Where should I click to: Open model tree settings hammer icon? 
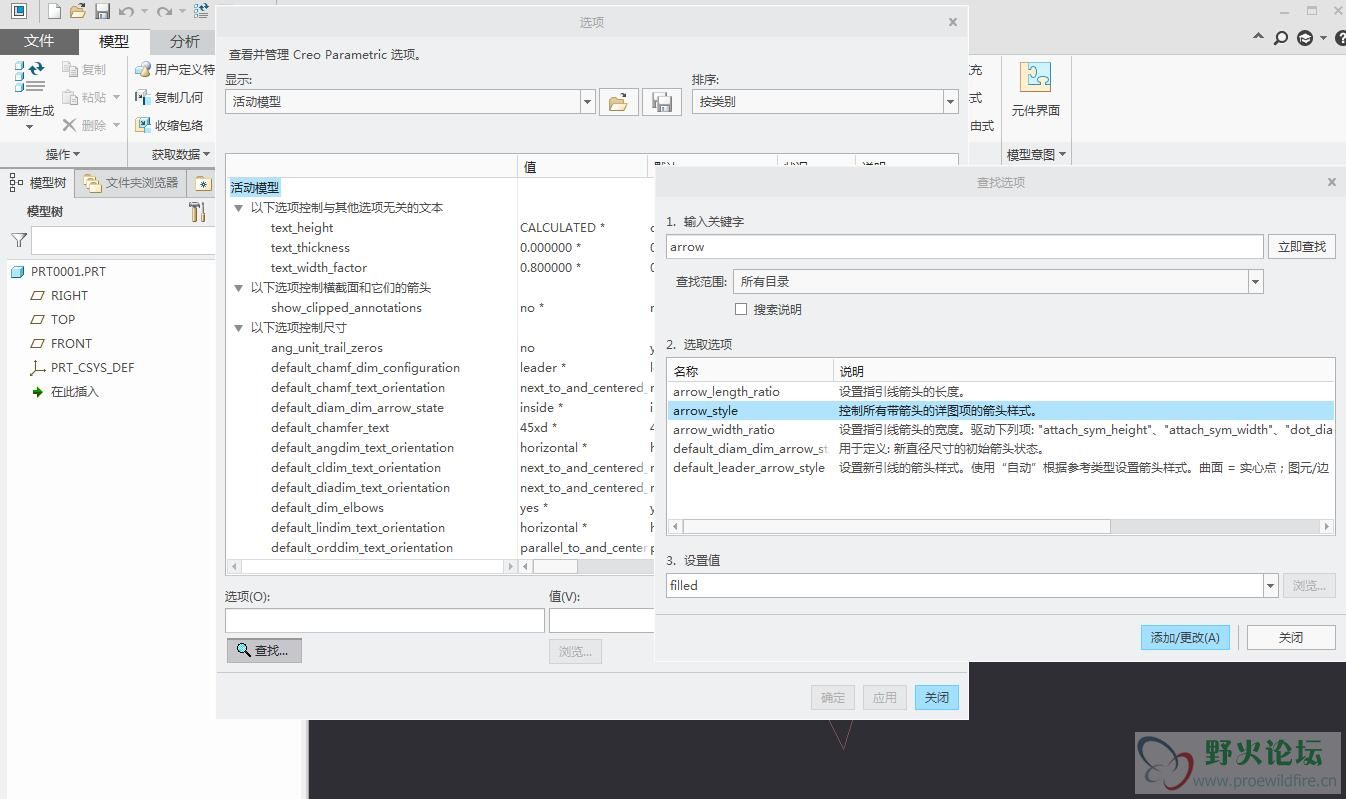pyautogui.click(x=197, y=211)
